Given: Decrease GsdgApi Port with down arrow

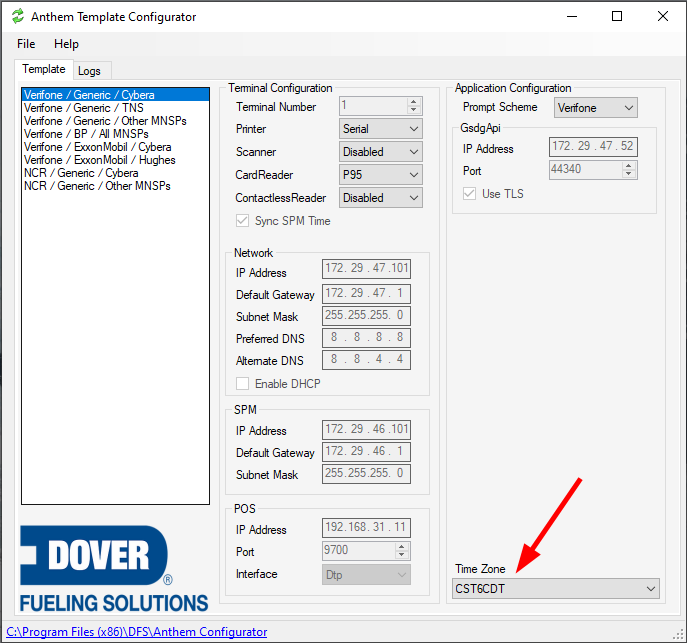Looking at the screenshot, I should (629, 174).
